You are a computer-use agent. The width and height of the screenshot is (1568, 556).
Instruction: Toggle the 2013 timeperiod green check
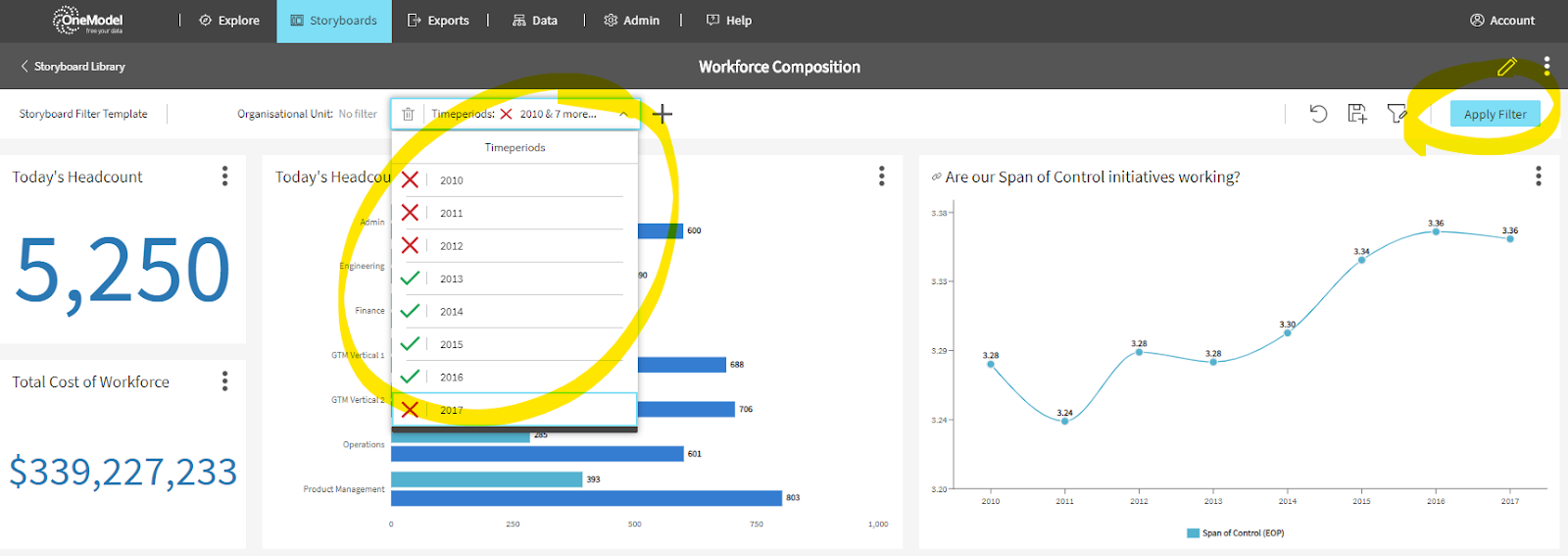click(410, 278)
